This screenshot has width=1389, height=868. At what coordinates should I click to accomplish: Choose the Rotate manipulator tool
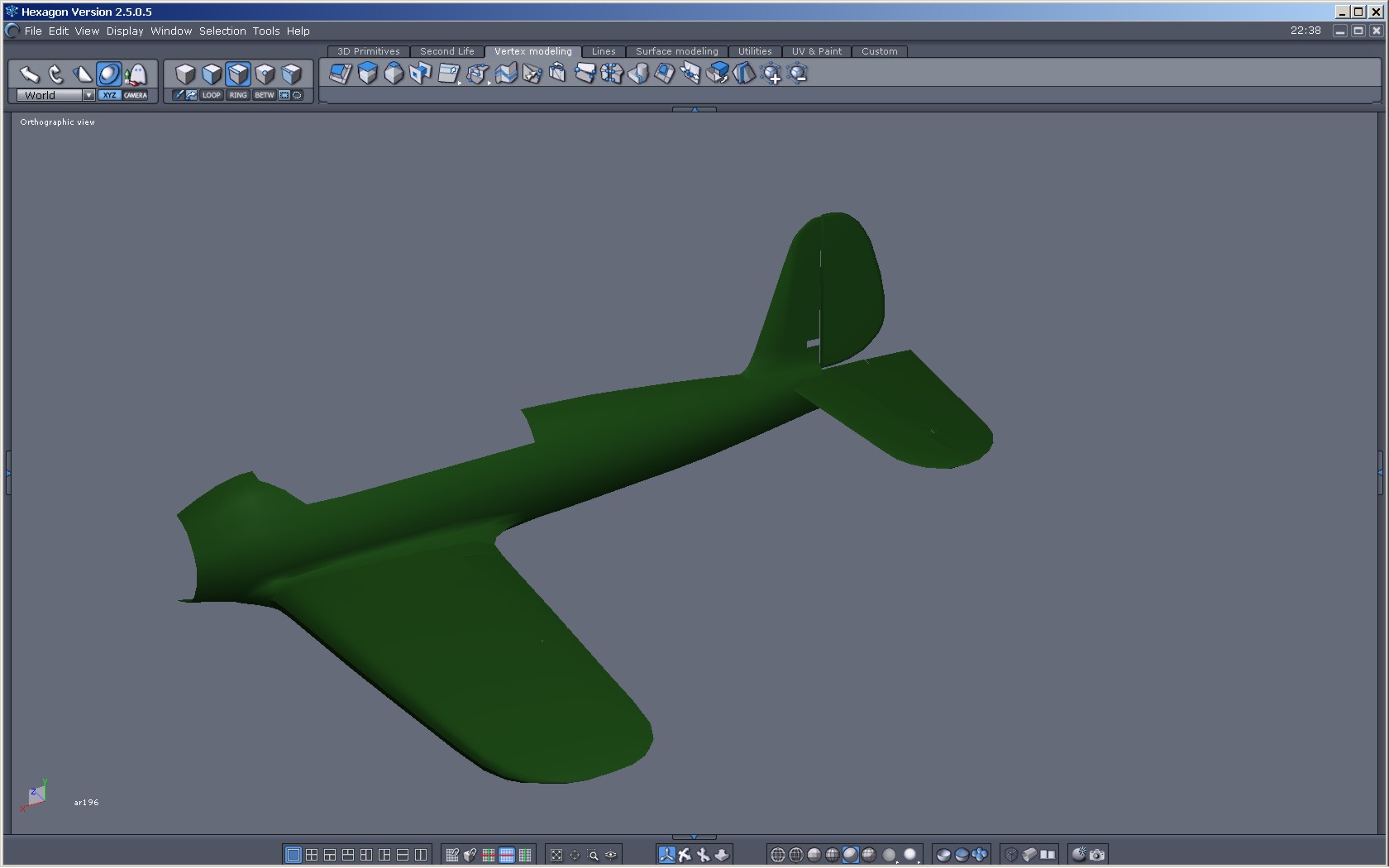(x=56, y=74)
